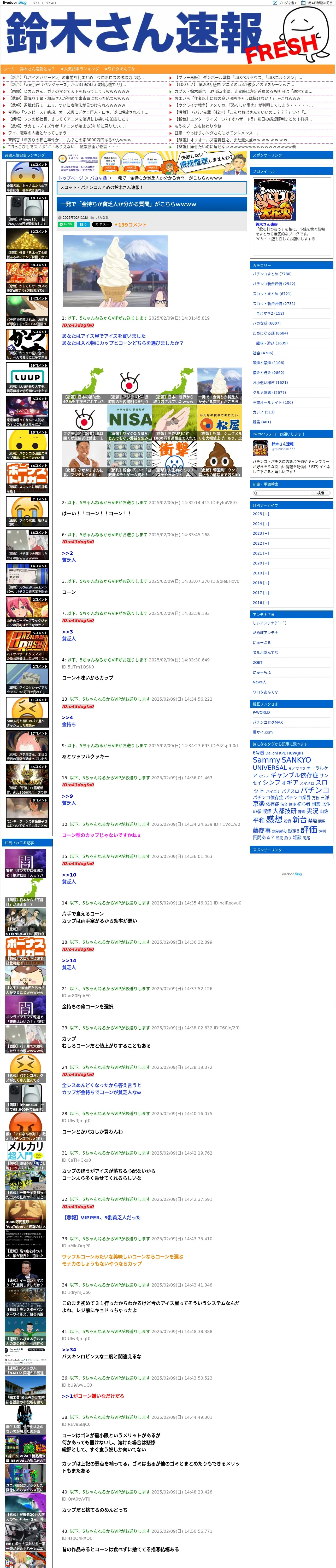Open the P-WORLD mutual link

[261, 712]
